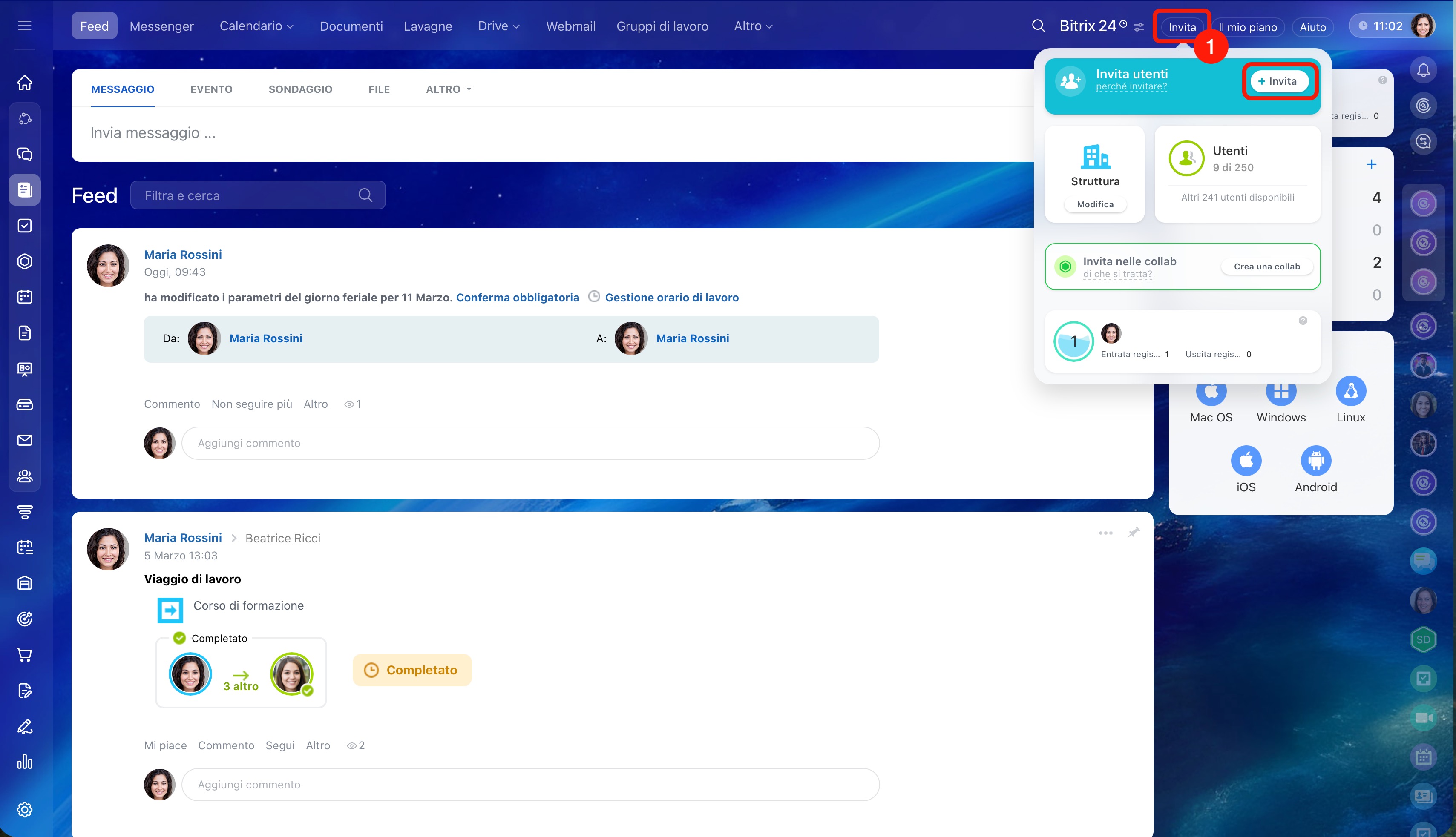The image size is (1456, 837).
Task: Click the home icon in left sidebar
Action: point(24,83)
